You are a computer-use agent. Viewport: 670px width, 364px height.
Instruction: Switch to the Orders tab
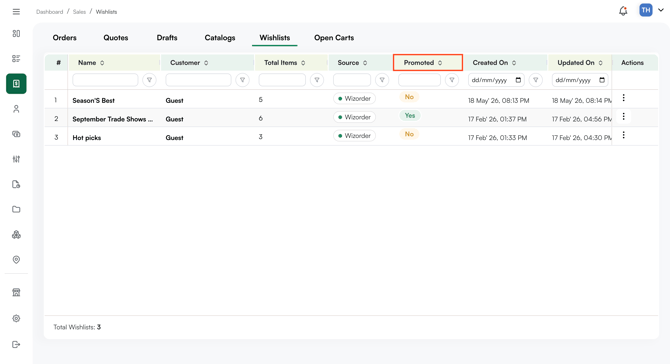(65, 38)
